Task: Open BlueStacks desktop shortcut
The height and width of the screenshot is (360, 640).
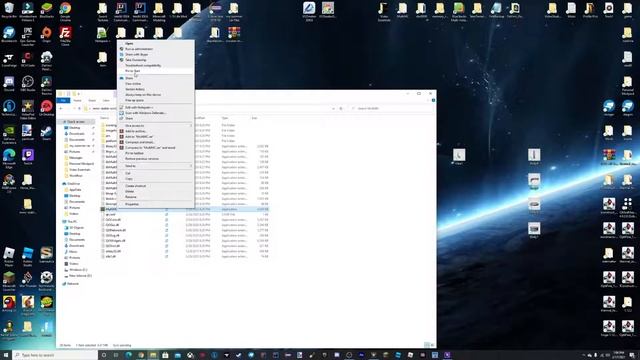Action: [x=47, y=10]
